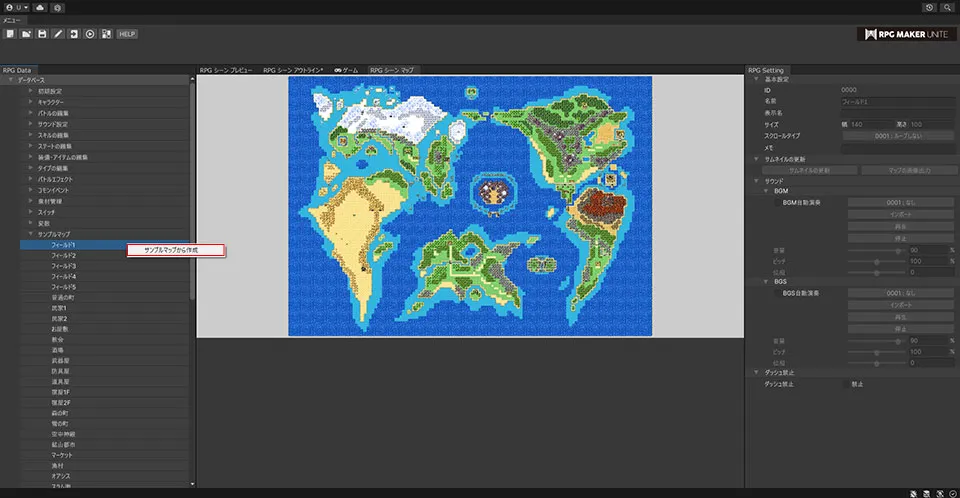The image size is (960, 498).
Task: Adjust the BGM ピッチ slider
Action: click(x=877, y=260)
